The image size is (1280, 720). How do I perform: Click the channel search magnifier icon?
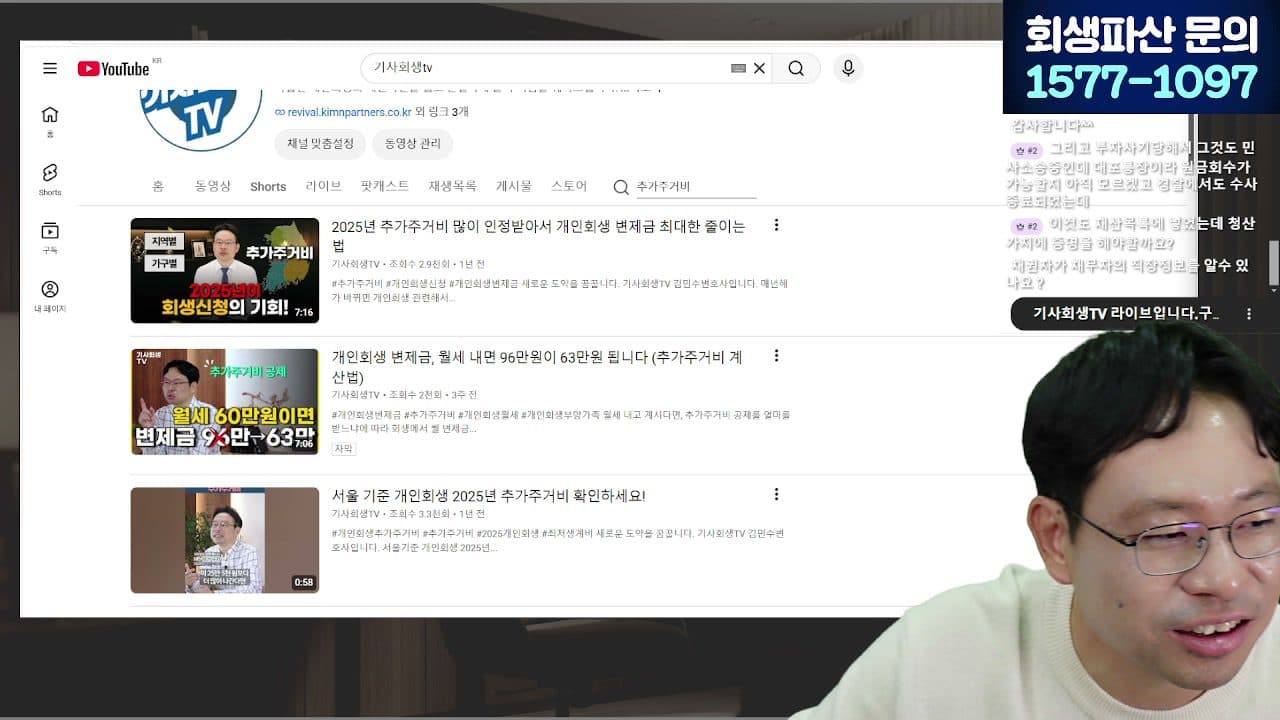coord(621,187)
